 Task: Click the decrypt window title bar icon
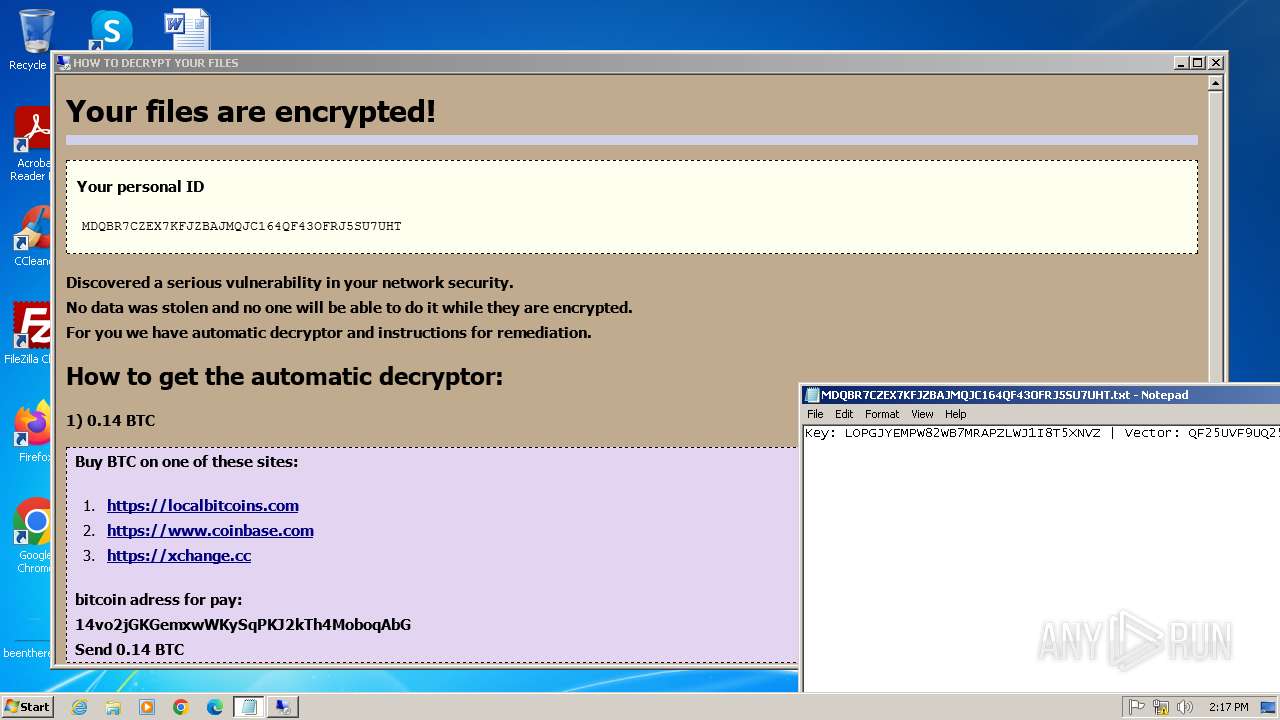coord(63,63)
